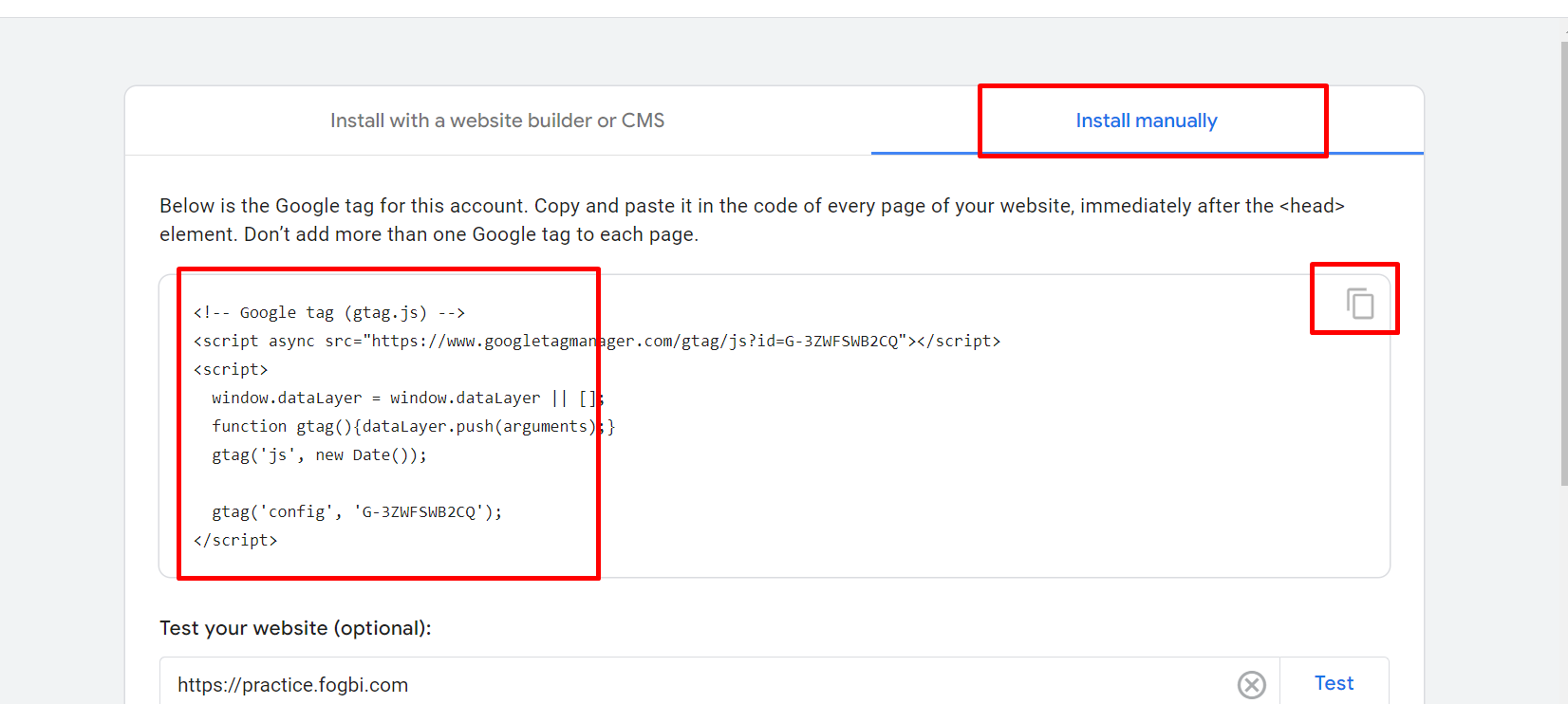This screenshot has height=704, width=1568.
Task: Open Install with a website builder or CMS tab
Action: click(x=497, y=120)
